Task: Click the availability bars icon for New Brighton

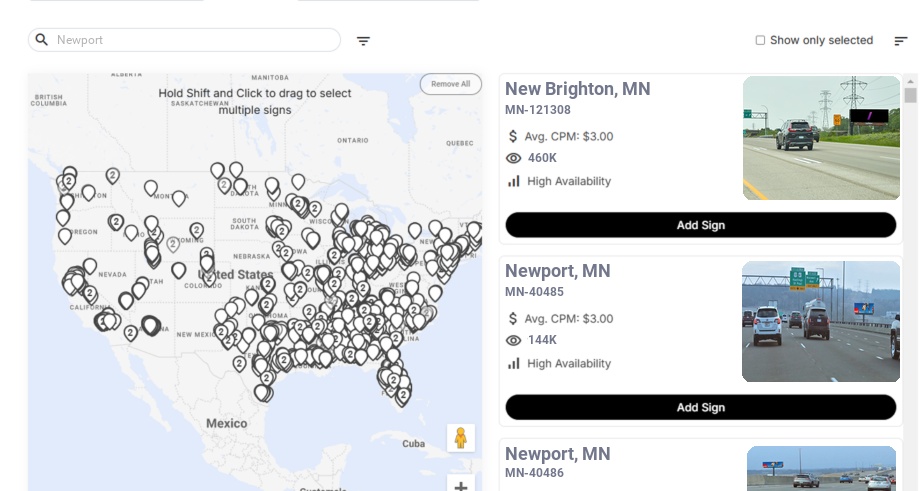Action: tap(514, 181)
